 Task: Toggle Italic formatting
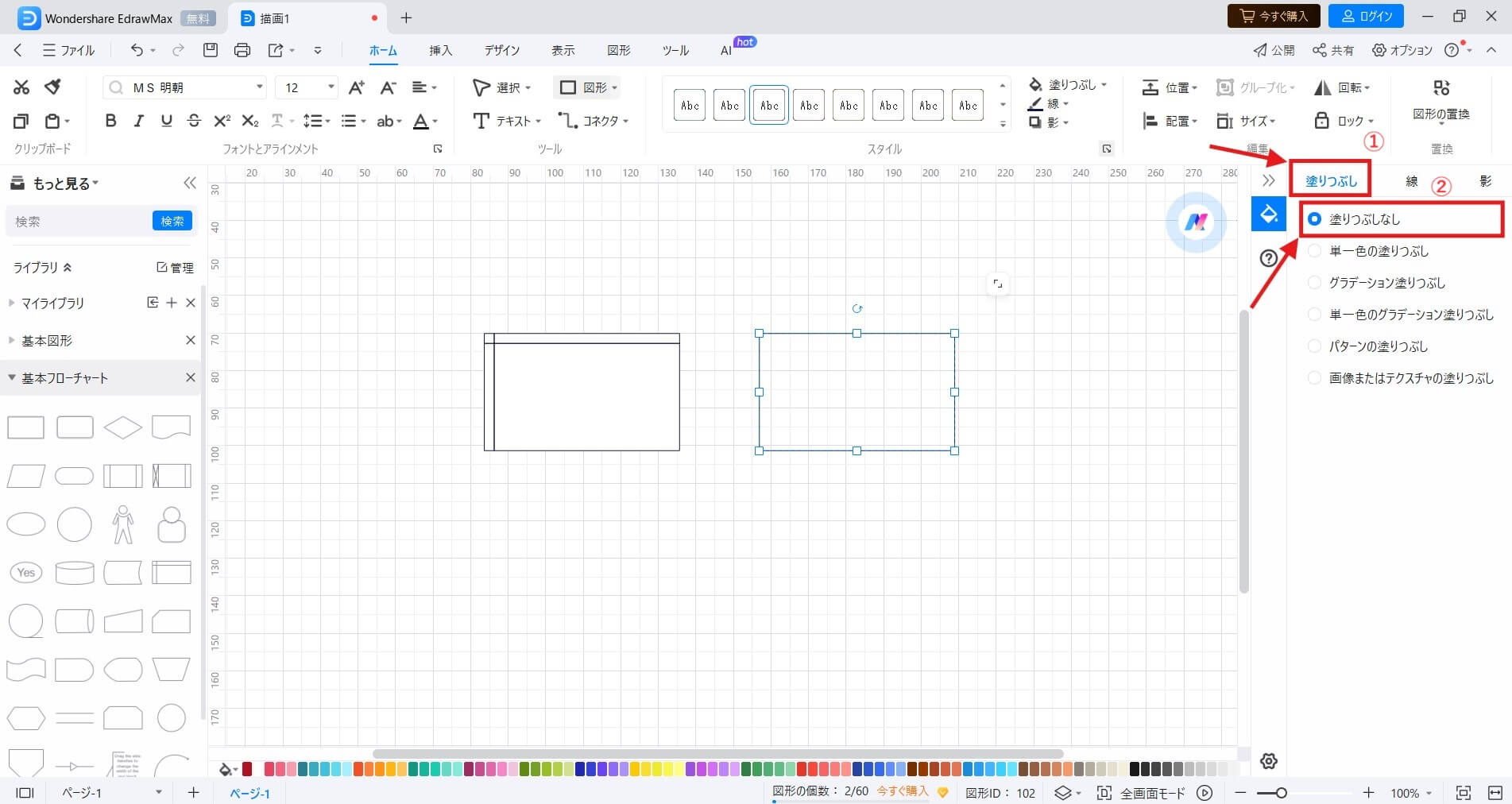pyautogui.click(x=138, y=121)
